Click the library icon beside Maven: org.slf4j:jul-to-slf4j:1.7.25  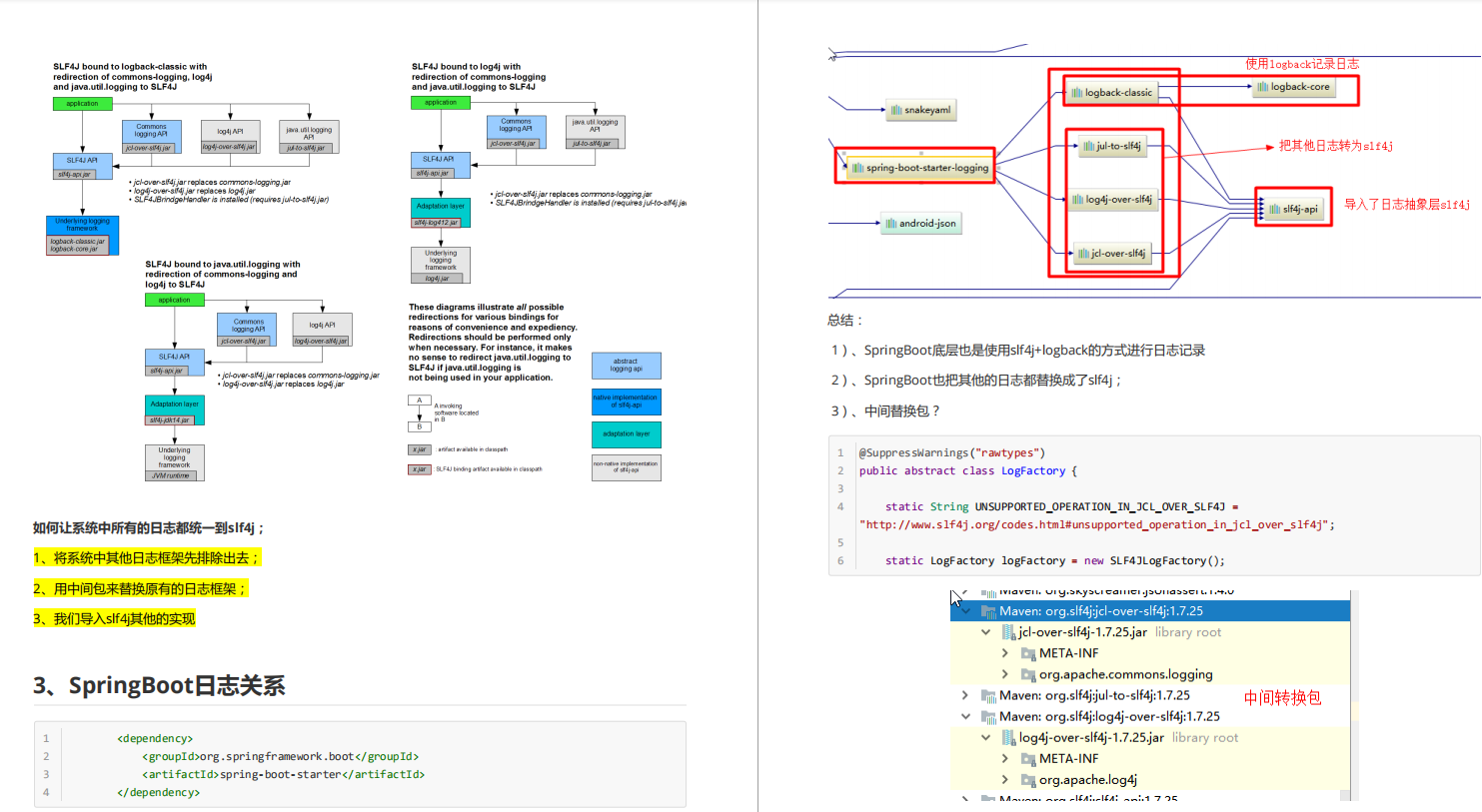click(x=988, y=696)
